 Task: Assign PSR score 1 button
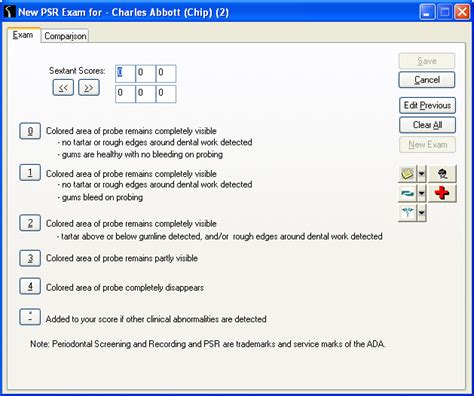point(30,173)
